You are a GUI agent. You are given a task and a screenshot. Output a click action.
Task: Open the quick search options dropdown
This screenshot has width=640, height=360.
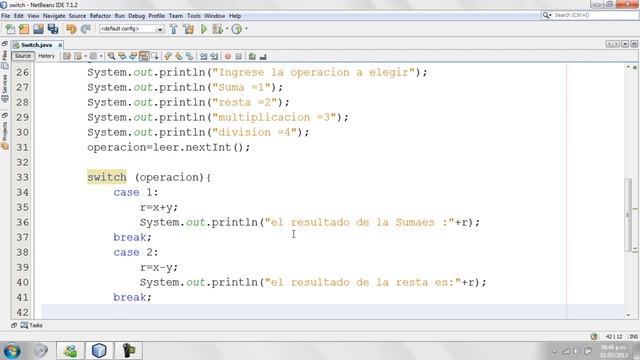[x=547, y=15]
